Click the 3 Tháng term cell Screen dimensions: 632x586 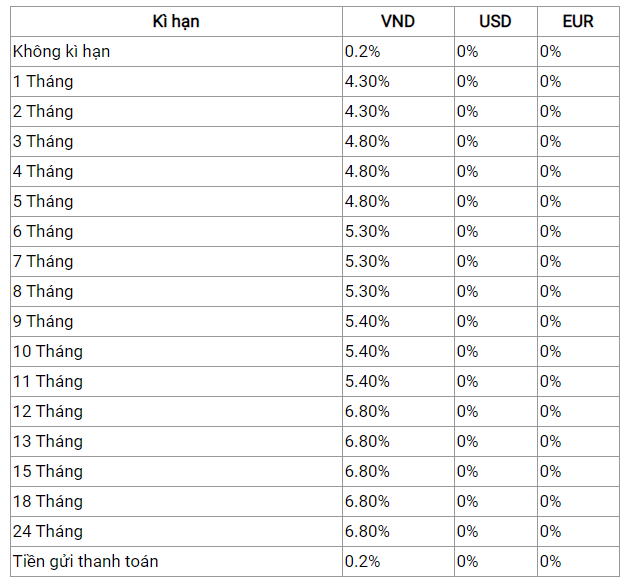176,141
